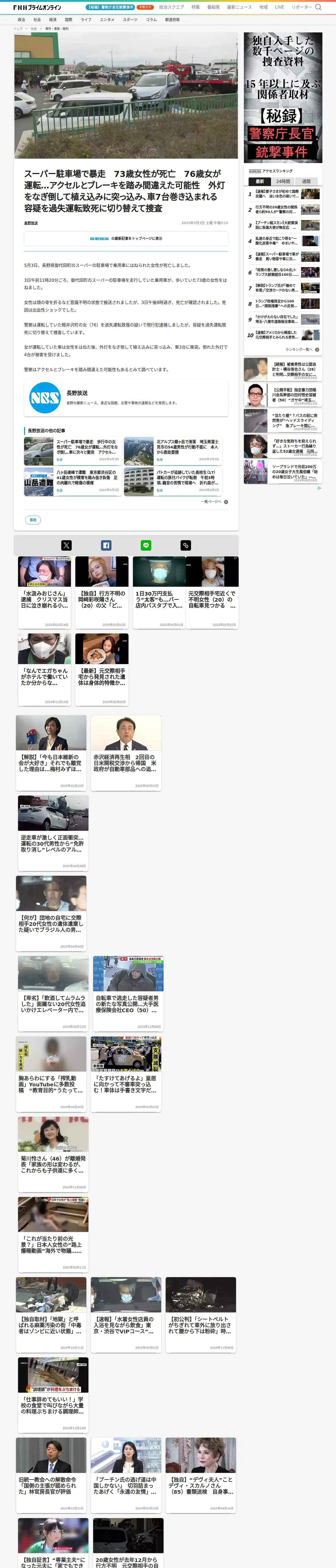Share article on Facebook
This screenshot has width=336, height=1568.
tap(106, 545)
